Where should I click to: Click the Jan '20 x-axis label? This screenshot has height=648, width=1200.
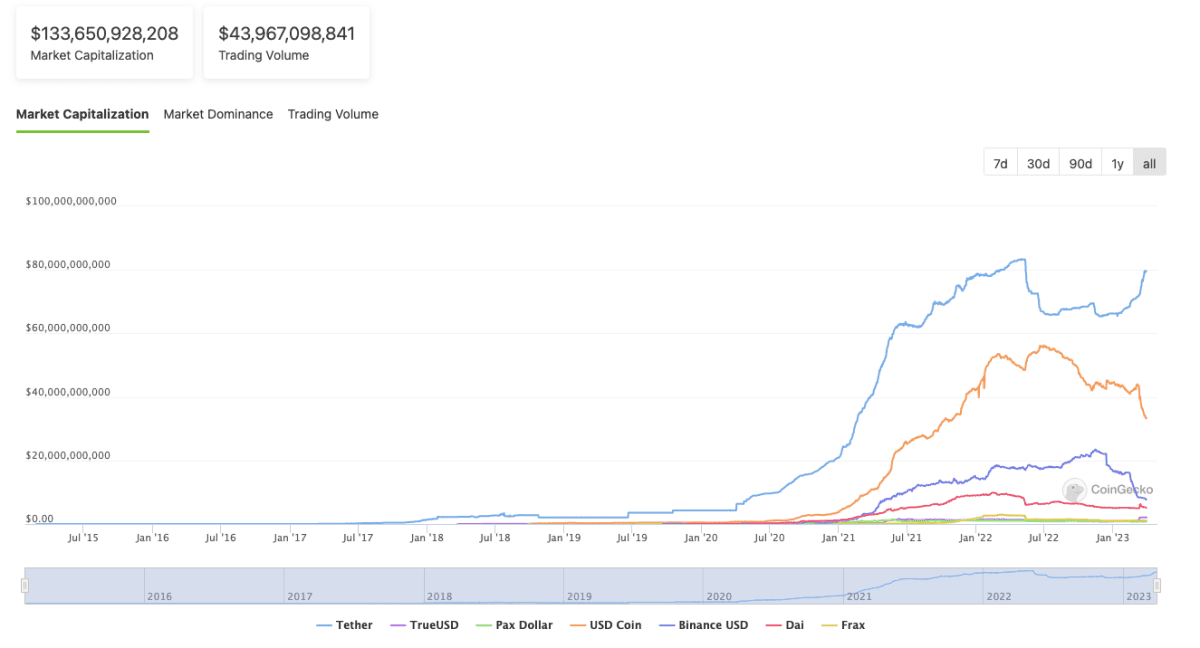coord(701,538)
